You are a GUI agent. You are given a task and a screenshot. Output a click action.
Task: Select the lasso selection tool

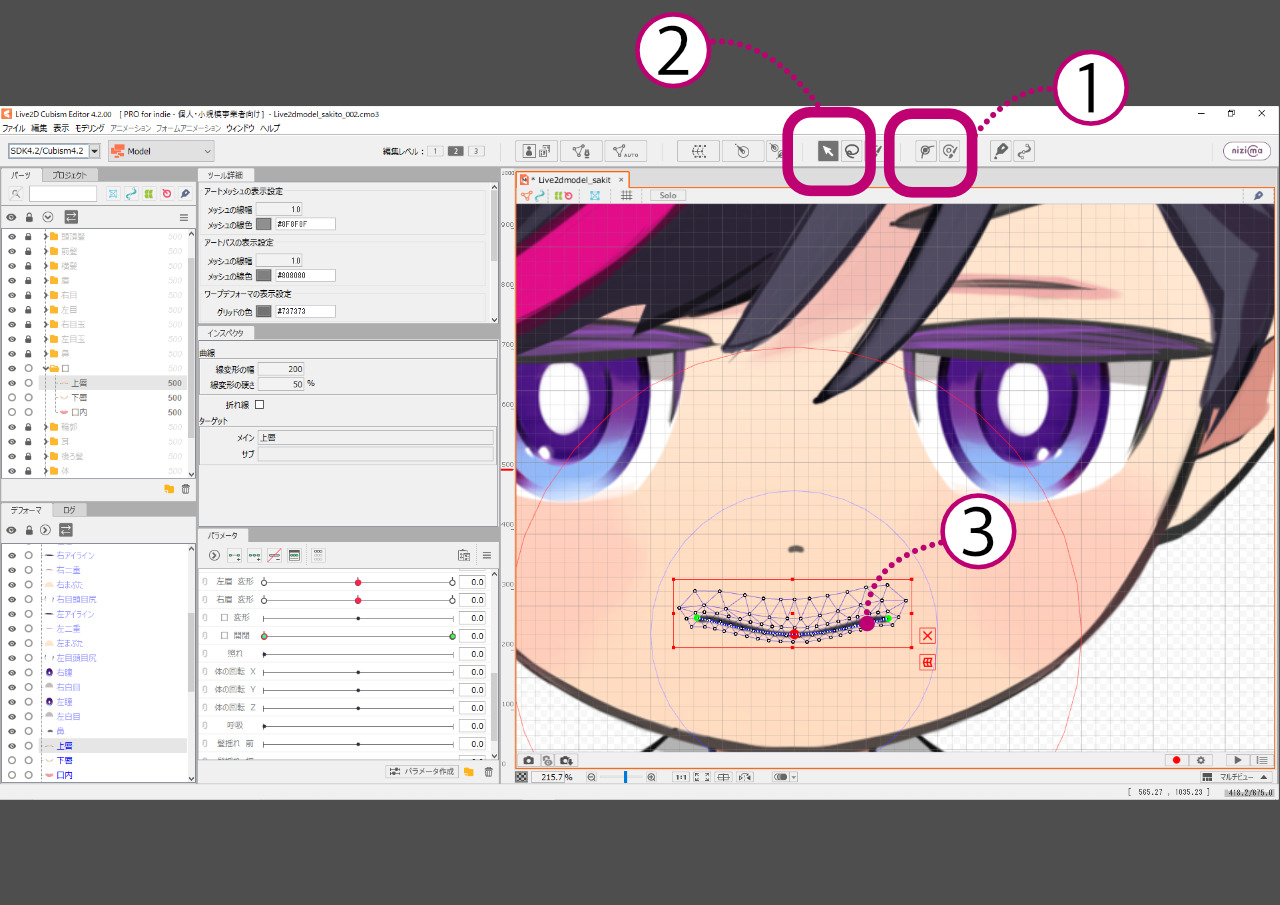point(851,151)
